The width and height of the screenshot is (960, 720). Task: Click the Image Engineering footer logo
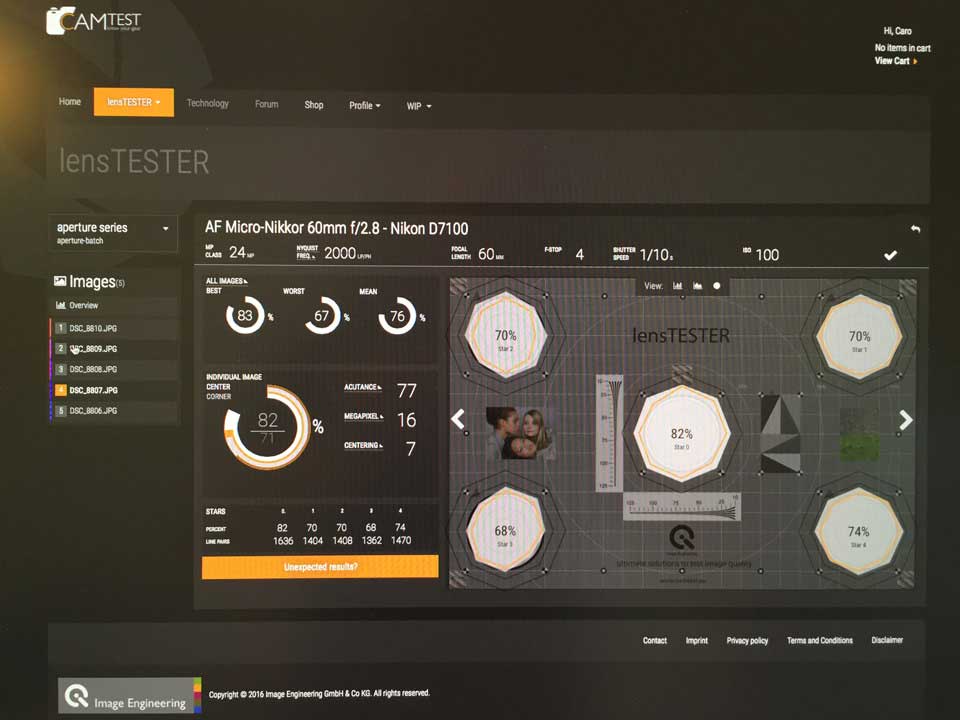coord(129,696)
